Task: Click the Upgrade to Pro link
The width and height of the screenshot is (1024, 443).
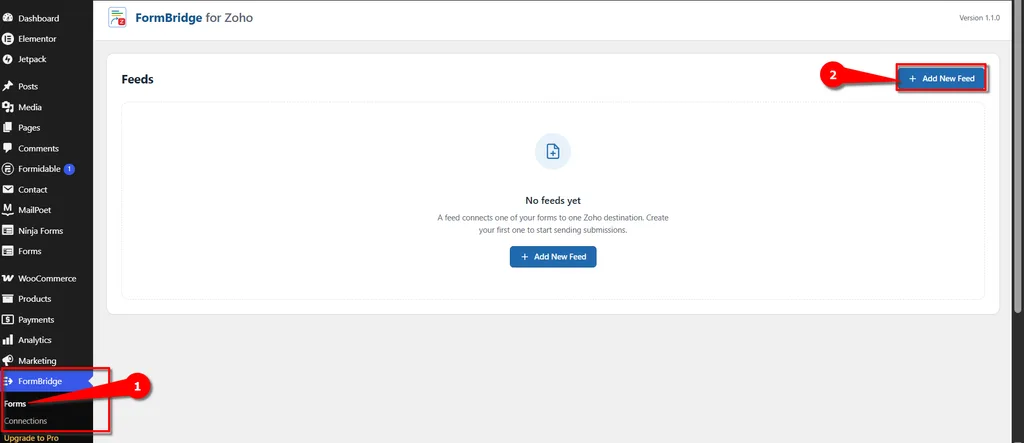Action: click(31, 438)
